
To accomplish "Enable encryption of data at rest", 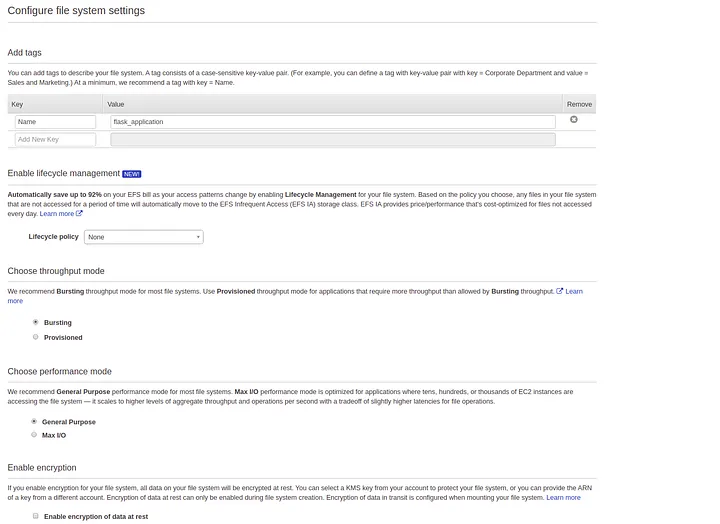I will point(36,516).
